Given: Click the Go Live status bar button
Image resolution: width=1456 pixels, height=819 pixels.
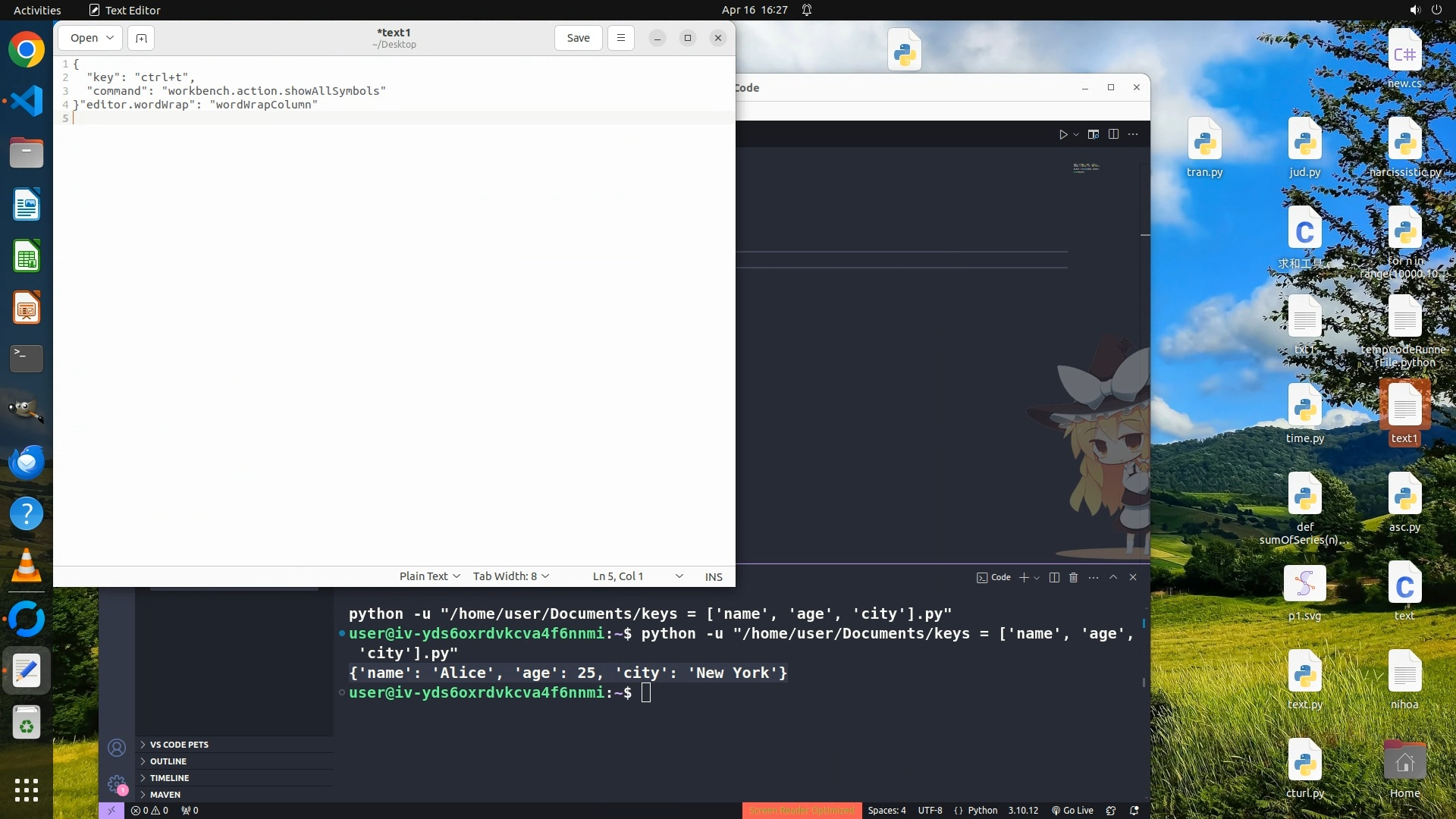Looking at the screenshot, I should (1072, 810).
